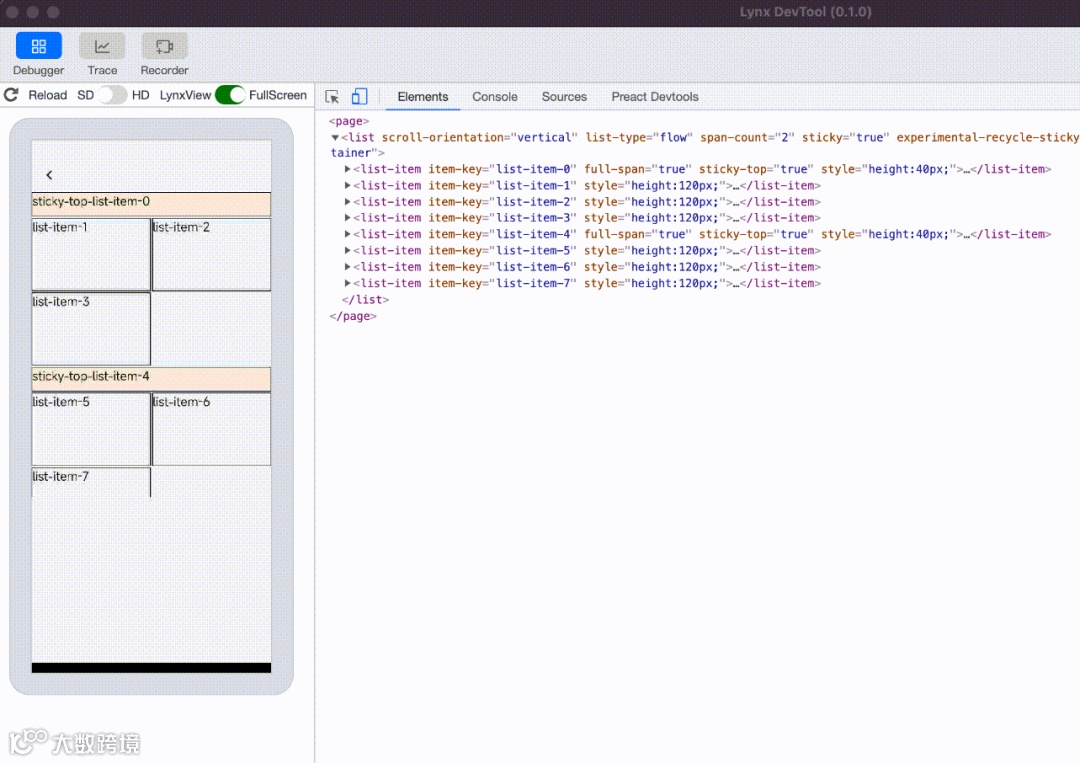The image size is (1080, 763).
Task: Open the Recorder tool icon
Action: click(x=164, y=47)
